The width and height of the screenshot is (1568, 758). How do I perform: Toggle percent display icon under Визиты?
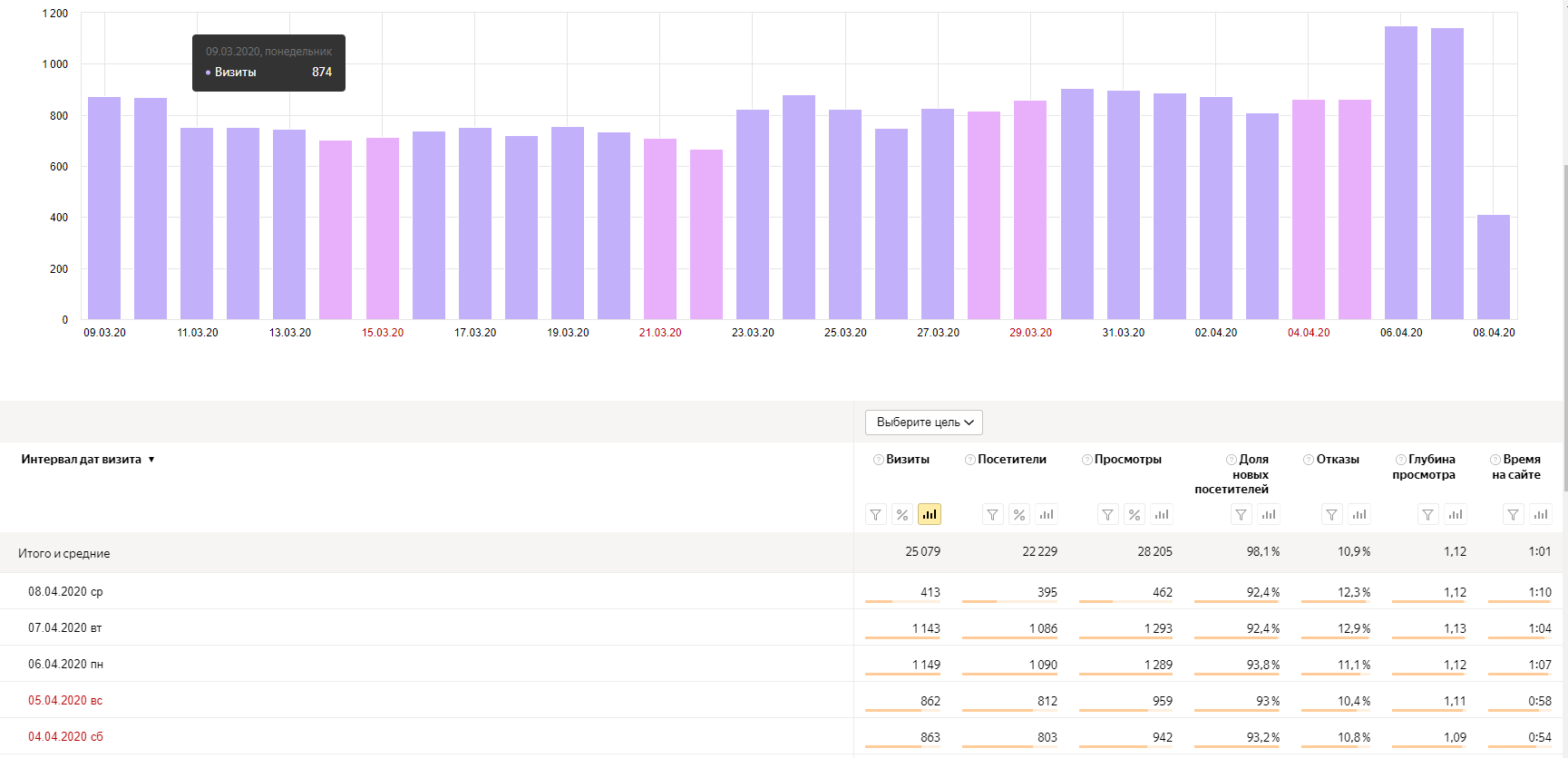tap(901, 515)
